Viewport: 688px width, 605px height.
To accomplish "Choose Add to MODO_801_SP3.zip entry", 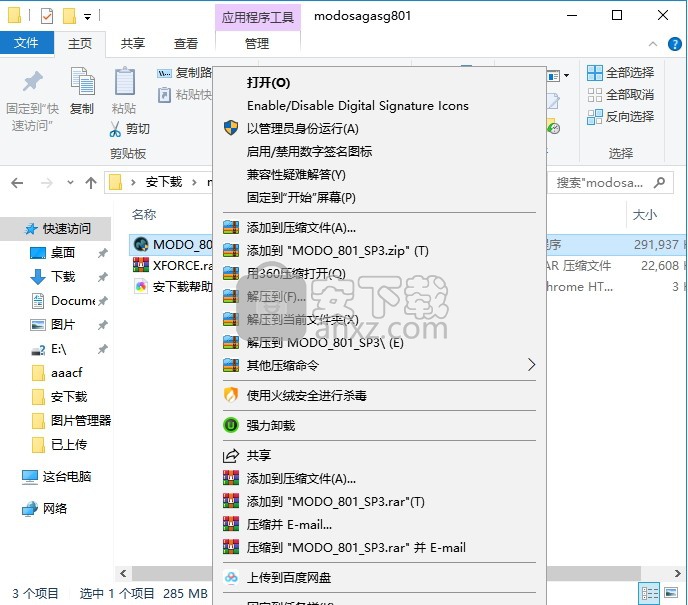I will (x=380, y=251).
